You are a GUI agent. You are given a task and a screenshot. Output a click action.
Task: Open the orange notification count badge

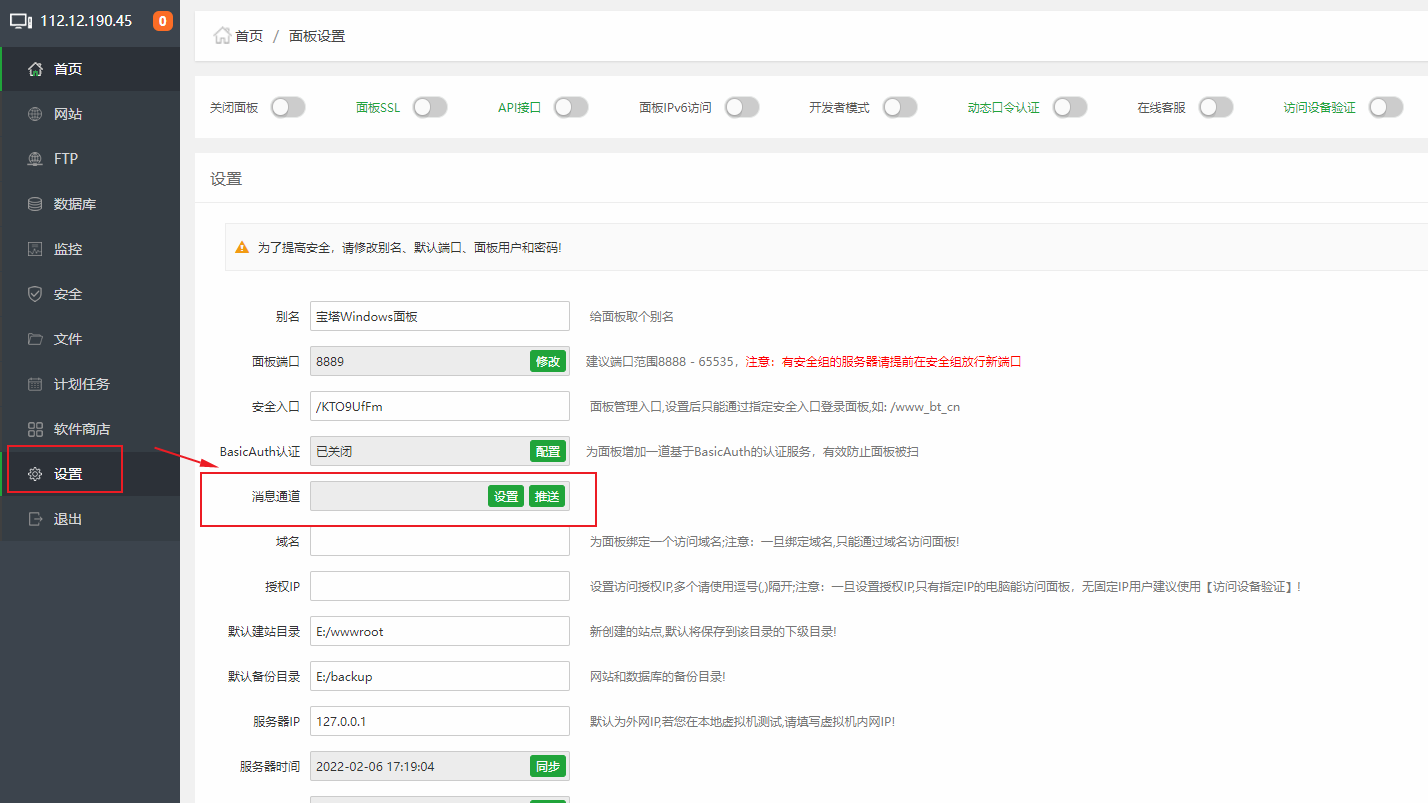click(162, 21)
